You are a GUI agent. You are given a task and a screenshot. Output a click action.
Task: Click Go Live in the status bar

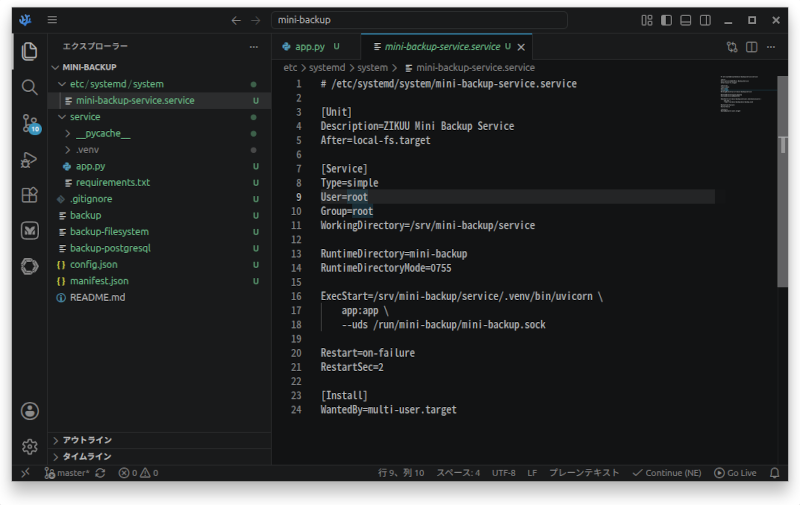(x=735, y=473)
